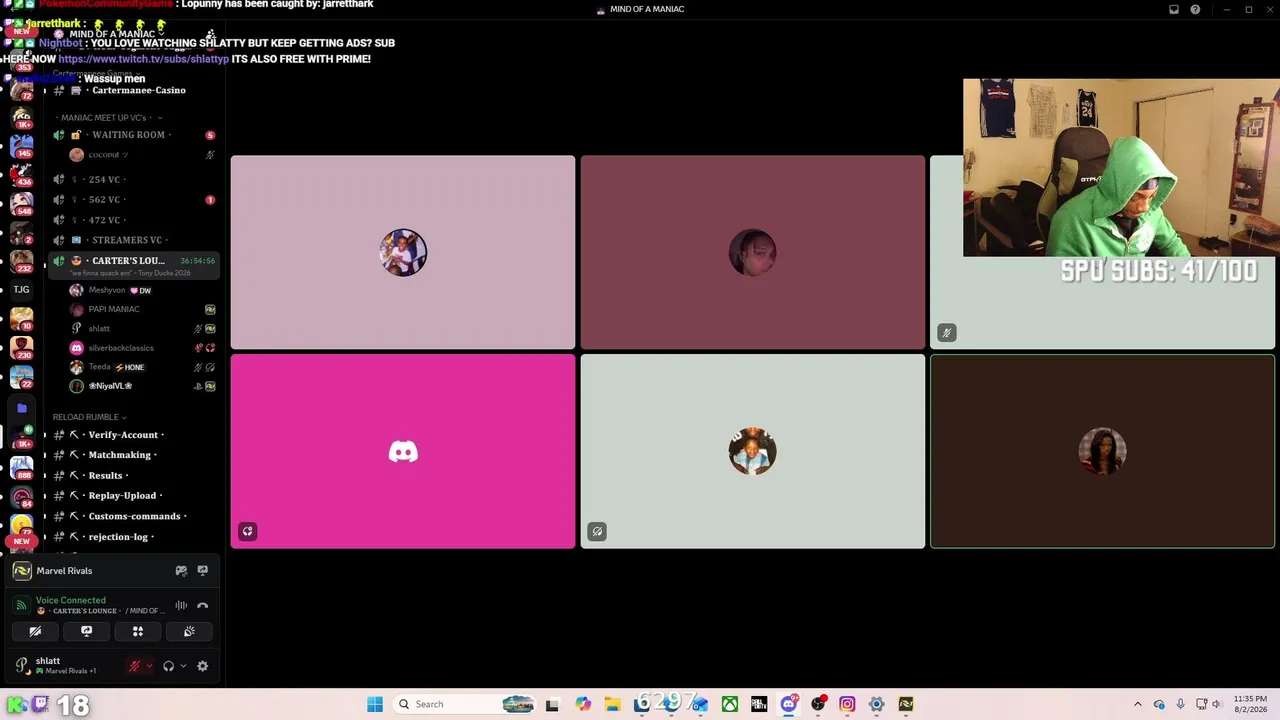Viewport: 1280px width, 720px height.
Task: Toggle deafen headphones icon
Action: point(168,666)
